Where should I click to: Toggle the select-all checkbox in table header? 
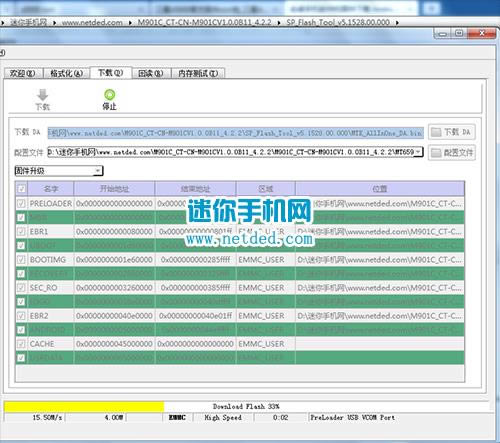tap(21, 189)
